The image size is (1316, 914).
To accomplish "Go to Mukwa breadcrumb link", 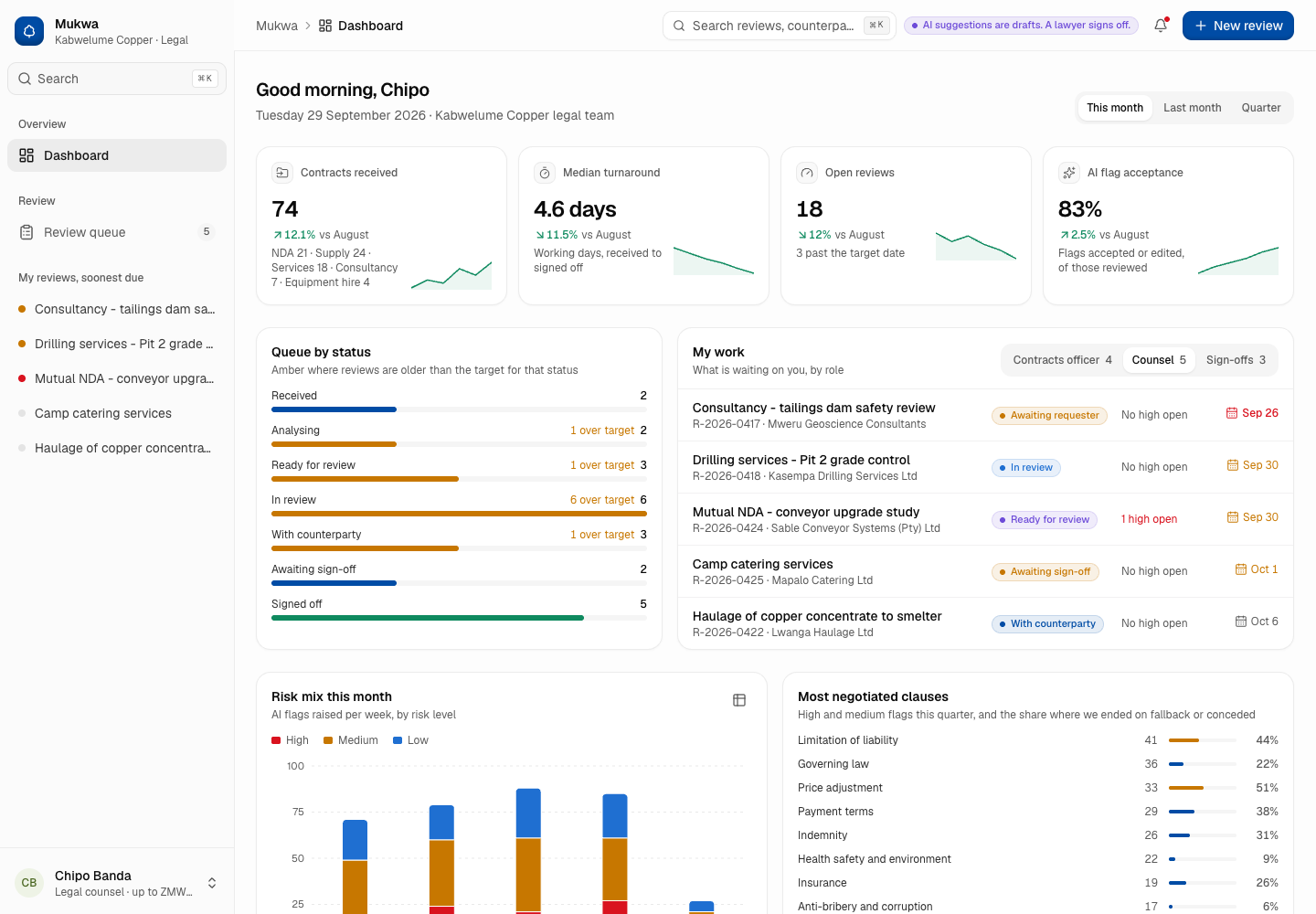I will (277, 26).
